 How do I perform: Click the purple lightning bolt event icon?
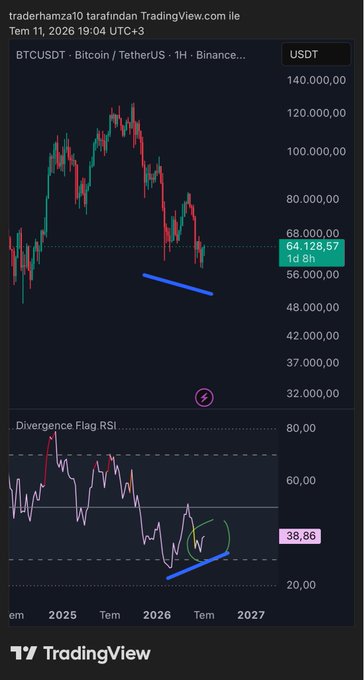204,397
